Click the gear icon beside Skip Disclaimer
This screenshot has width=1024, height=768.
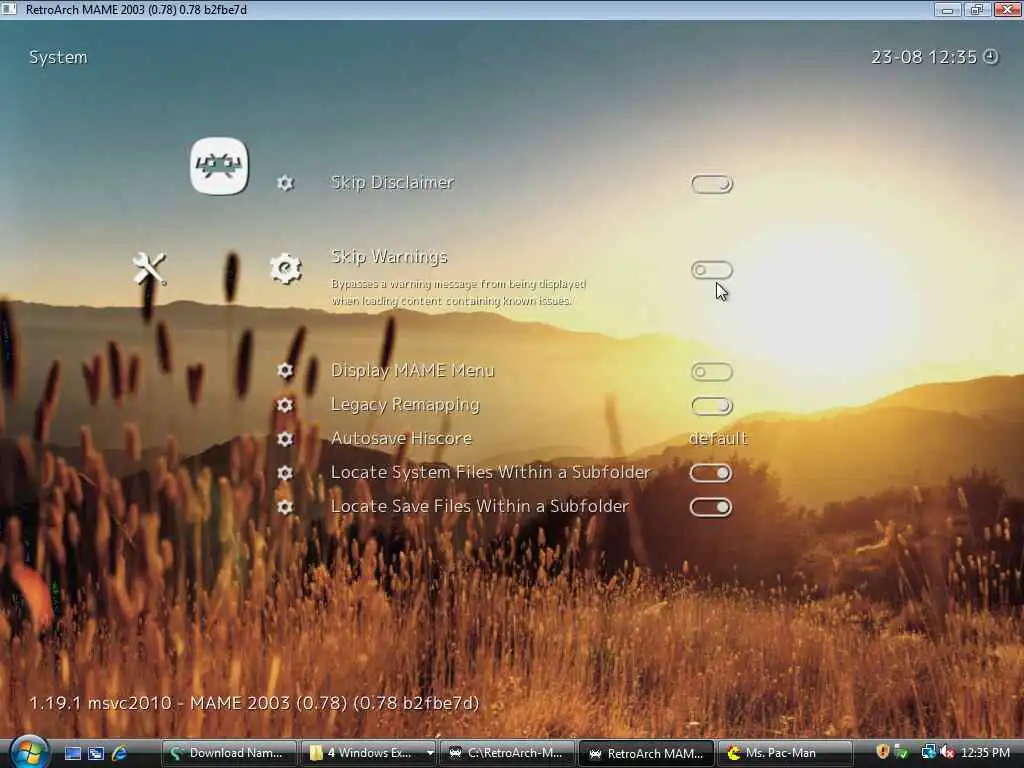[285, 183]
